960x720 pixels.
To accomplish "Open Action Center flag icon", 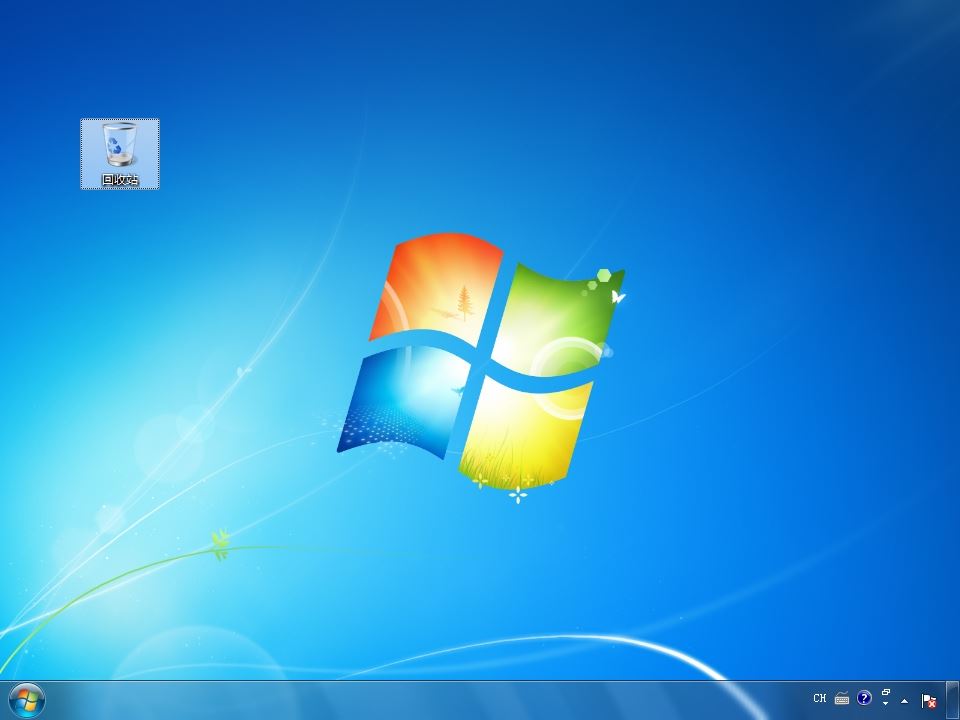I will 929,700.
